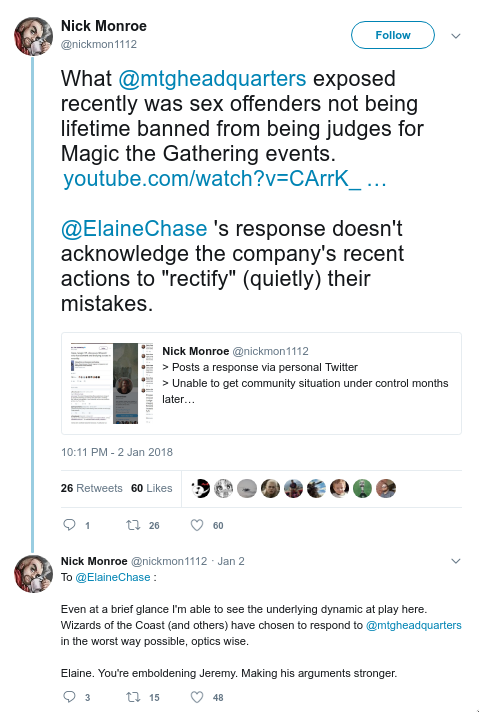Open the first liker's panda avatar
The height and width of the screenshot is (712, 479).
click(200, 489)
